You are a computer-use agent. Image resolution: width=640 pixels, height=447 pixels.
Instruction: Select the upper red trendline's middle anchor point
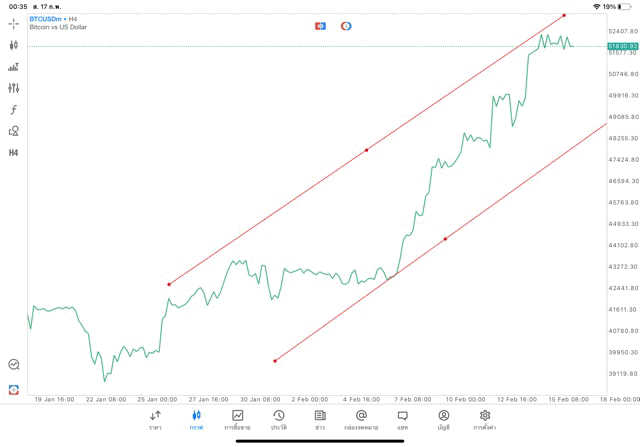(x=367, y=150)
